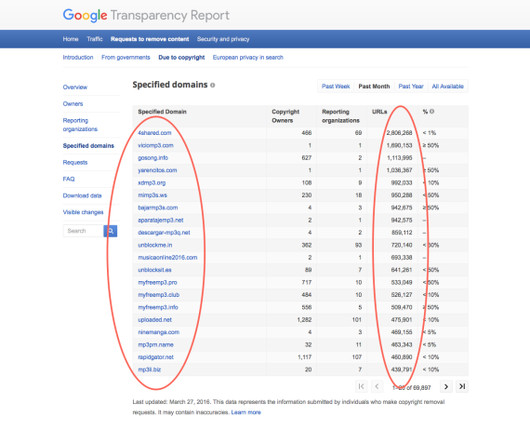Open the xdmp3.org domain link
This screenshot has width=530, height=443.
click(152, 183)
